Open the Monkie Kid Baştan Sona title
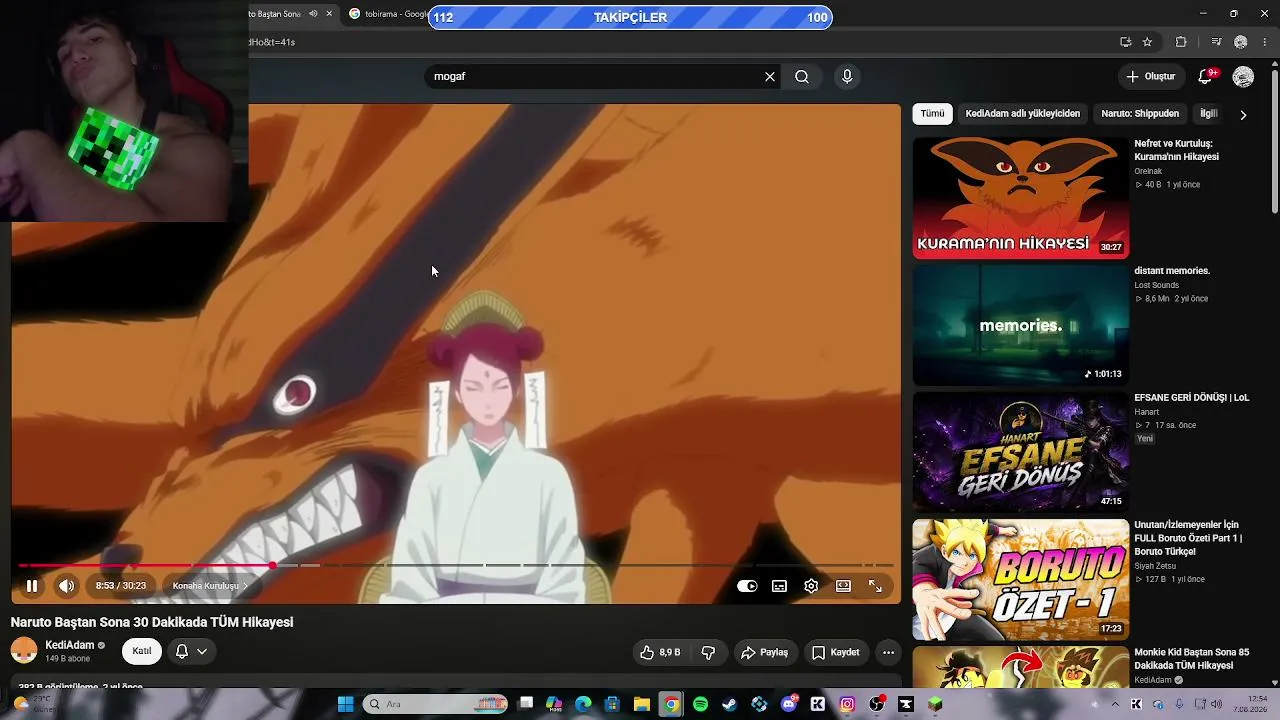The width and height of the screenshot is (1280, 720). pyautogui.click(x=1191, y=658)
